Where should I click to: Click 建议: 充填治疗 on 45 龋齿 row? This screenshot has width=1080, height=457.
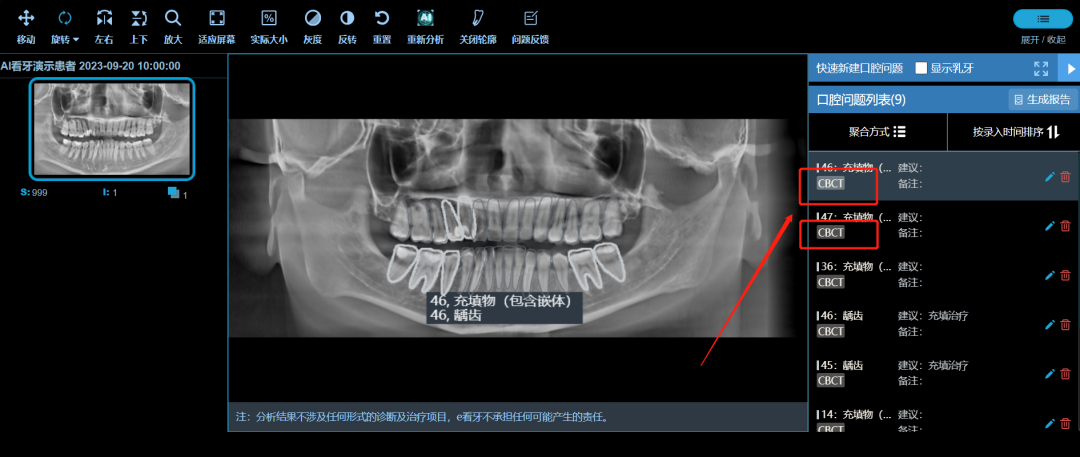[x=933, y=365]
